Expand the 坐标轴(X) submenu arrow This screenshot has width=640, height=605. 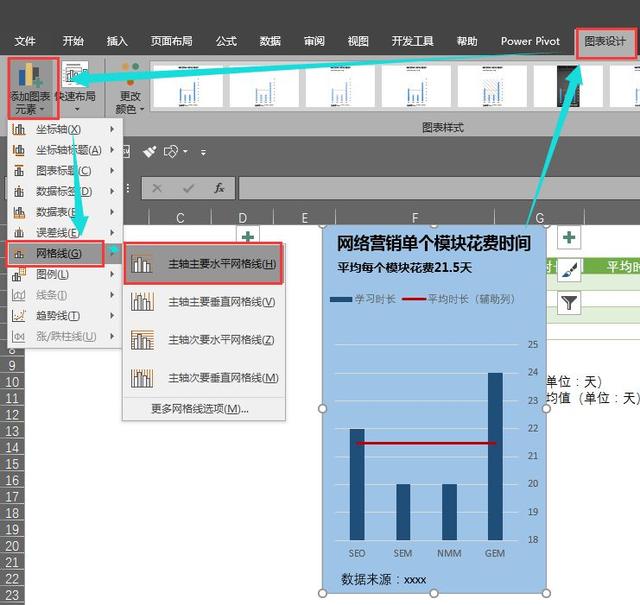tap(112, 129)
